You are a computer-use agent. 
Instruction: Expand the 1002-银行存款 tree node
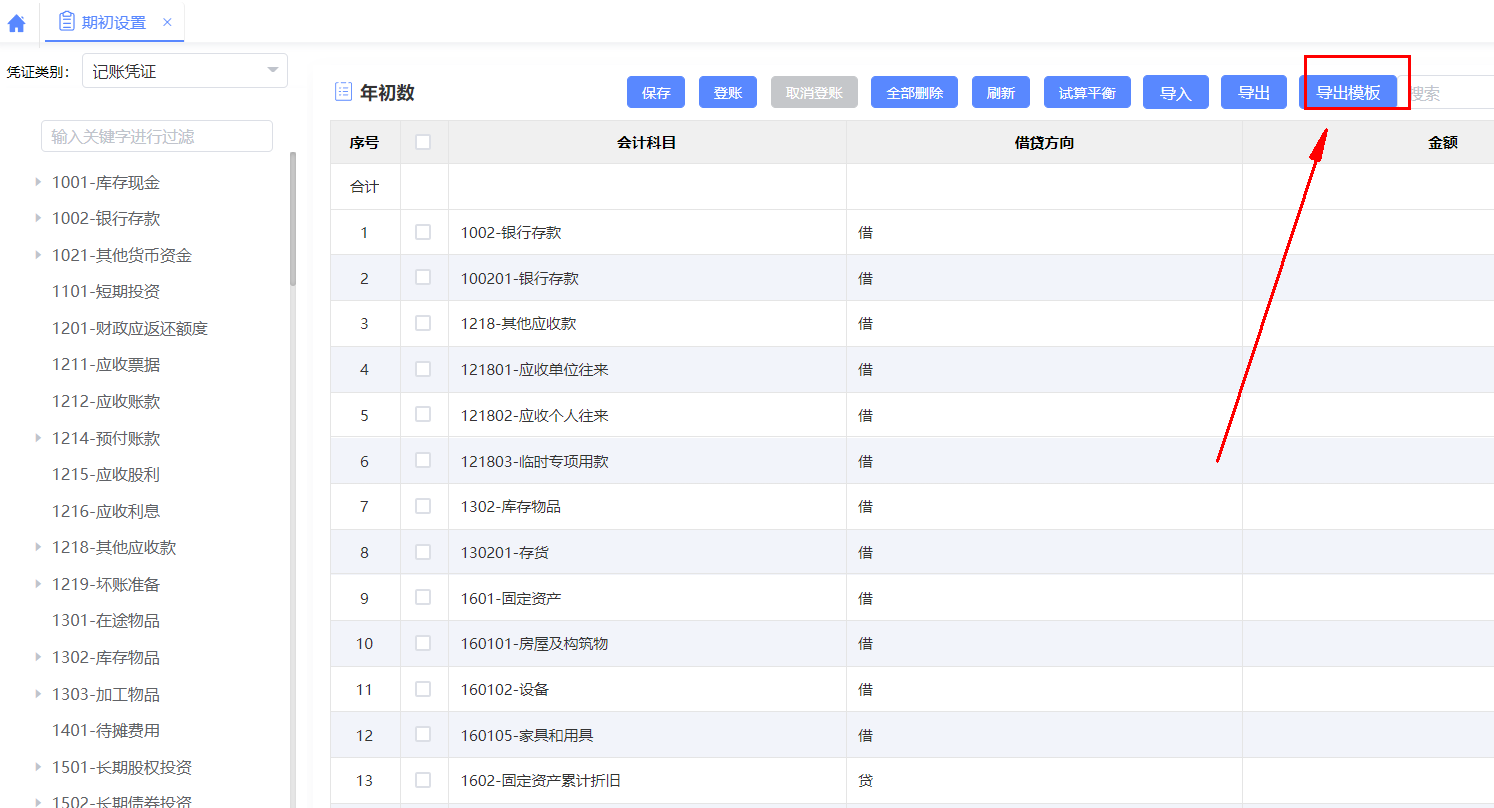click(38, 218)
